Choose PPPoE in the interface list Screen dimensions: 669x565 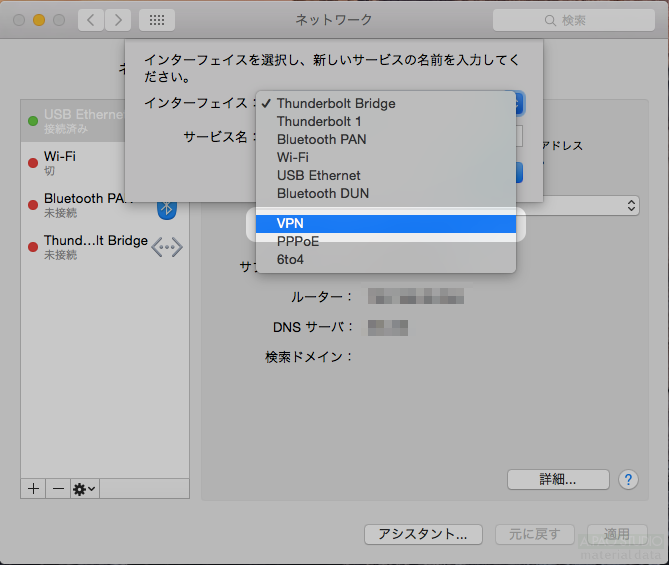(x=386, y=242)
